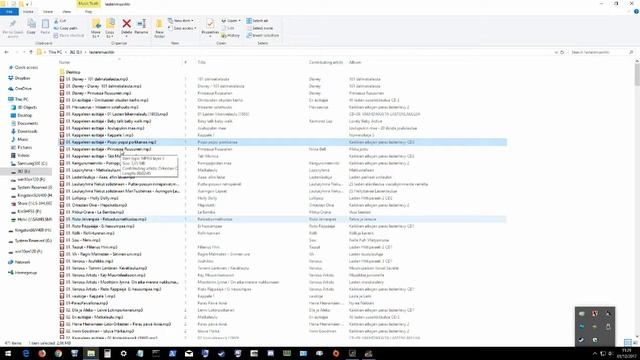Select Homegroup in the navigation pane
This screenshot has width=640, height=360.
pyautogui.click(x=22, y=273)
